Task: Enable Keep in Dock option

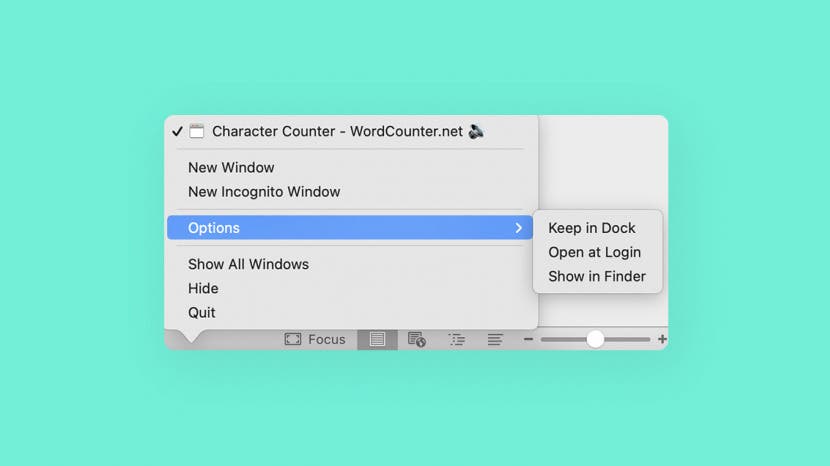Action: [x=592, y=228]
